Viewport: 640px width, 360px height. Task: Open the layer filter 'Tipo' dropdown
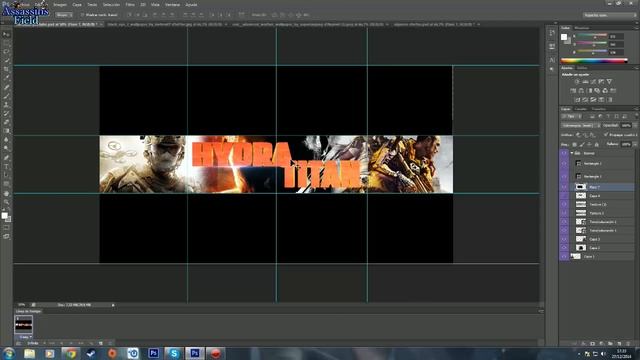572,117
